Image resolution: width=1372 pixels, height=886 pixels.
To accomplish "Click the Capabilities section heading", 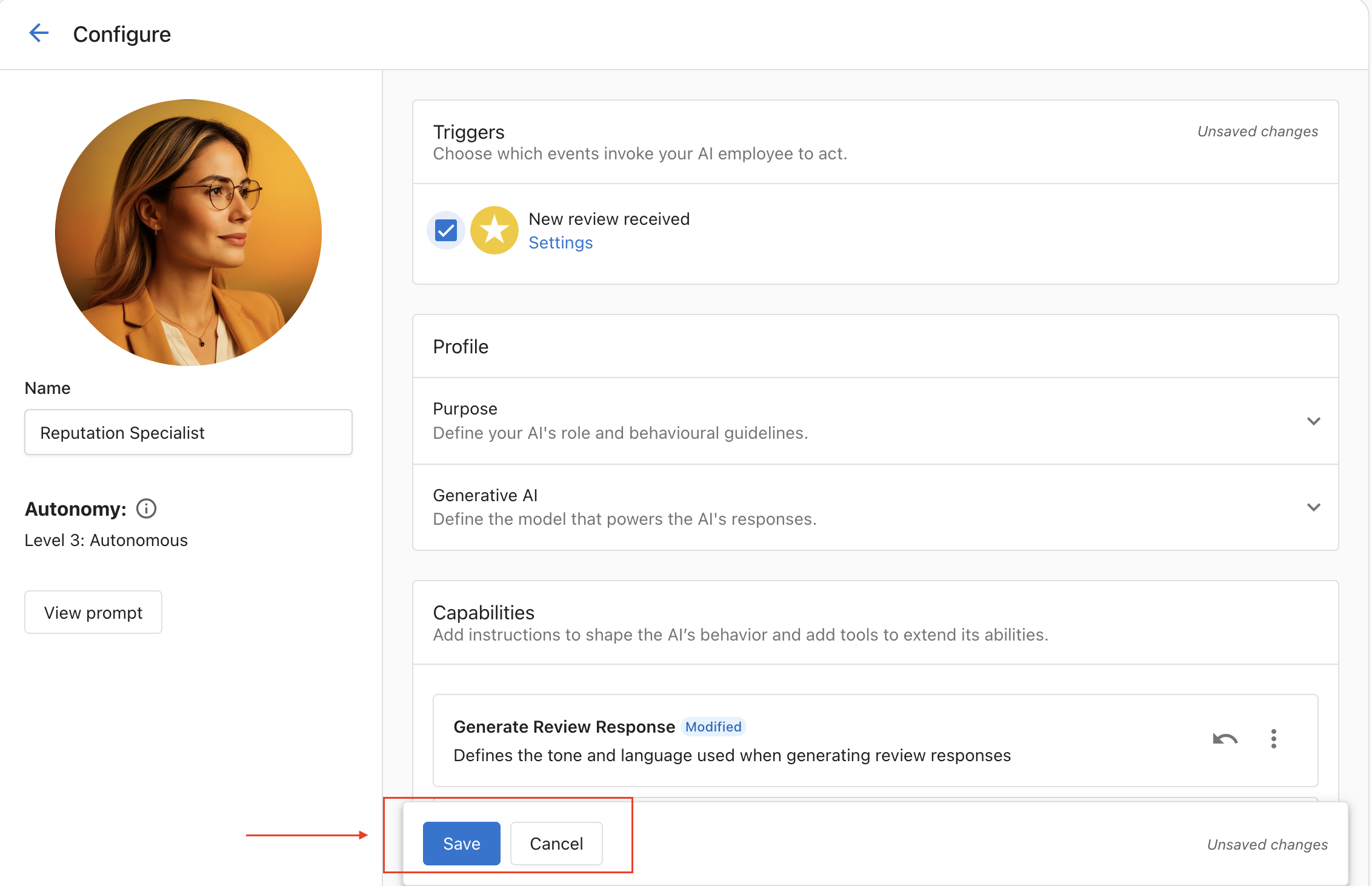I will (483, 612).
